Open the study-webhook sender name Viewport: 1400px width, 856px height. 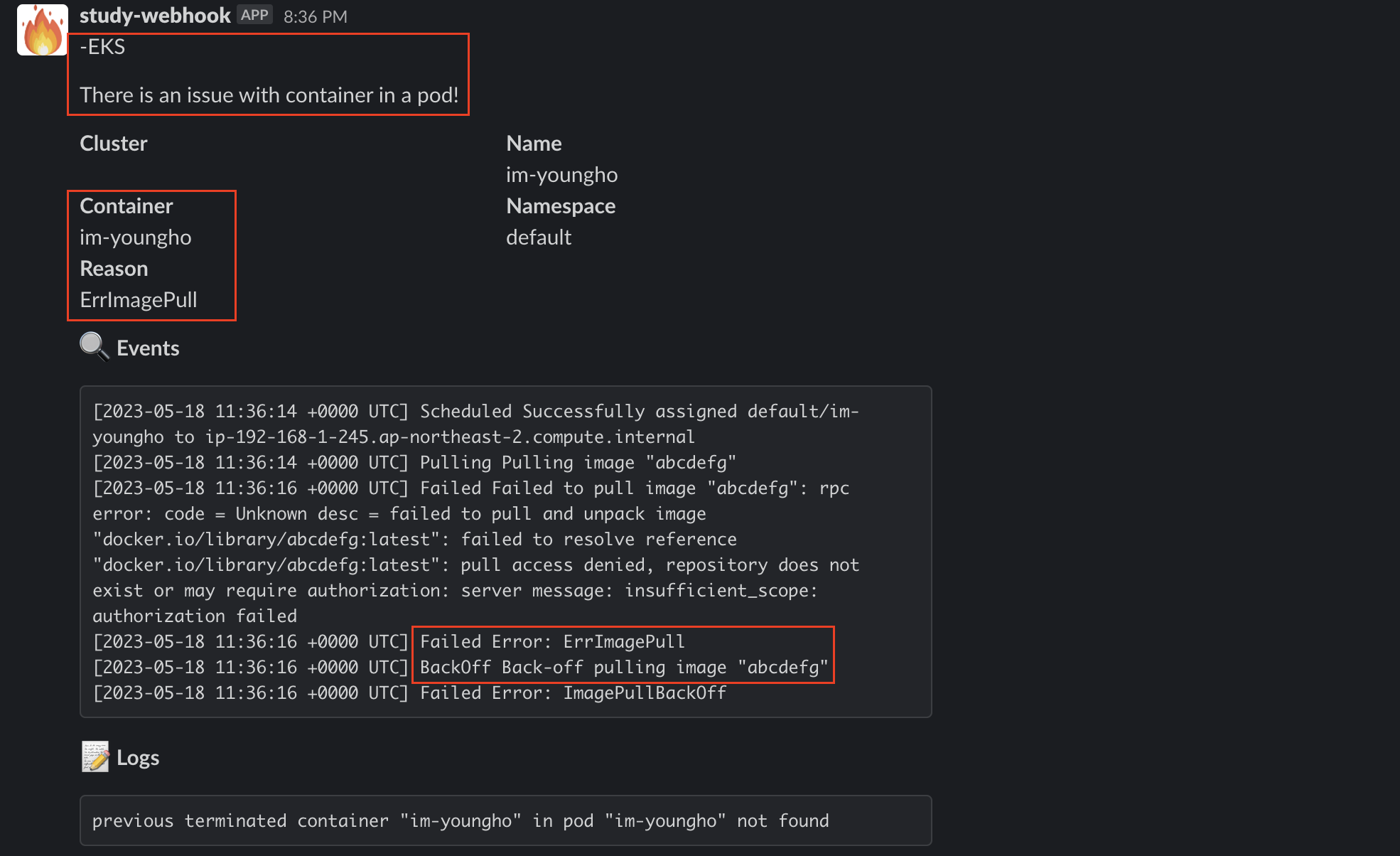(x=155, y=15)
